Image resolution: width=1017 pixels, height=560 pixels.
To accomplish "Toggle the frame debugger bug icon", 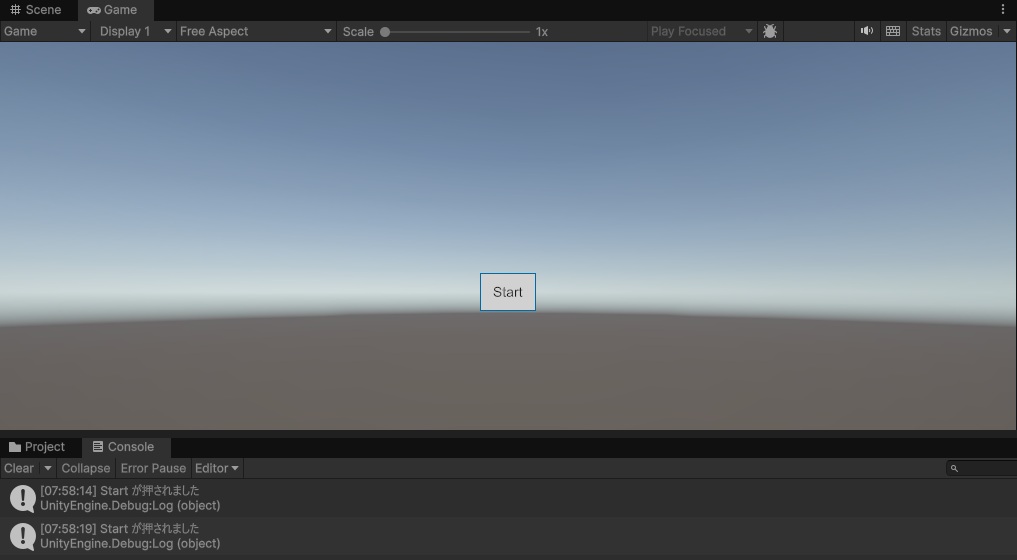I will (x=770, y=31).
